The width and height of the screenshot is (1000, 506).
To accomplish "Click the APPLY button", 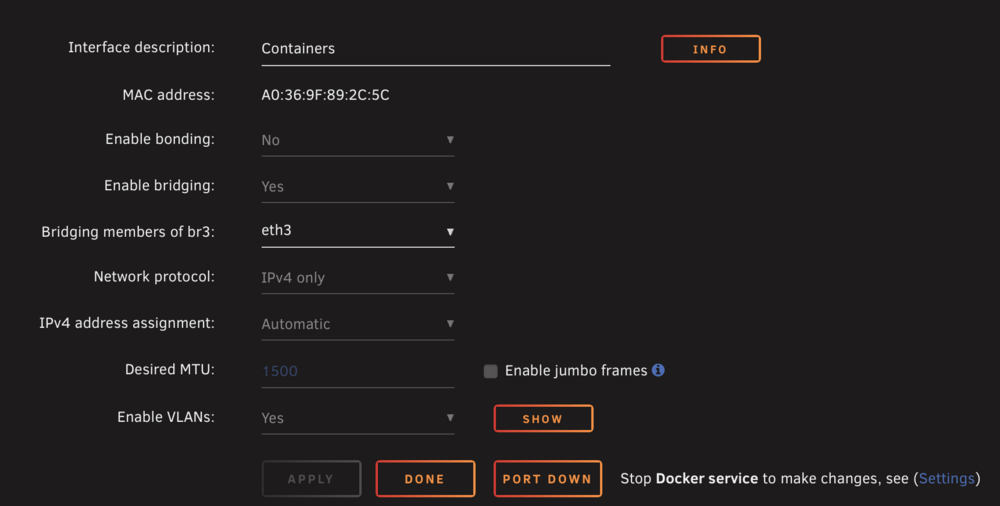I will (x=311, y=479).
